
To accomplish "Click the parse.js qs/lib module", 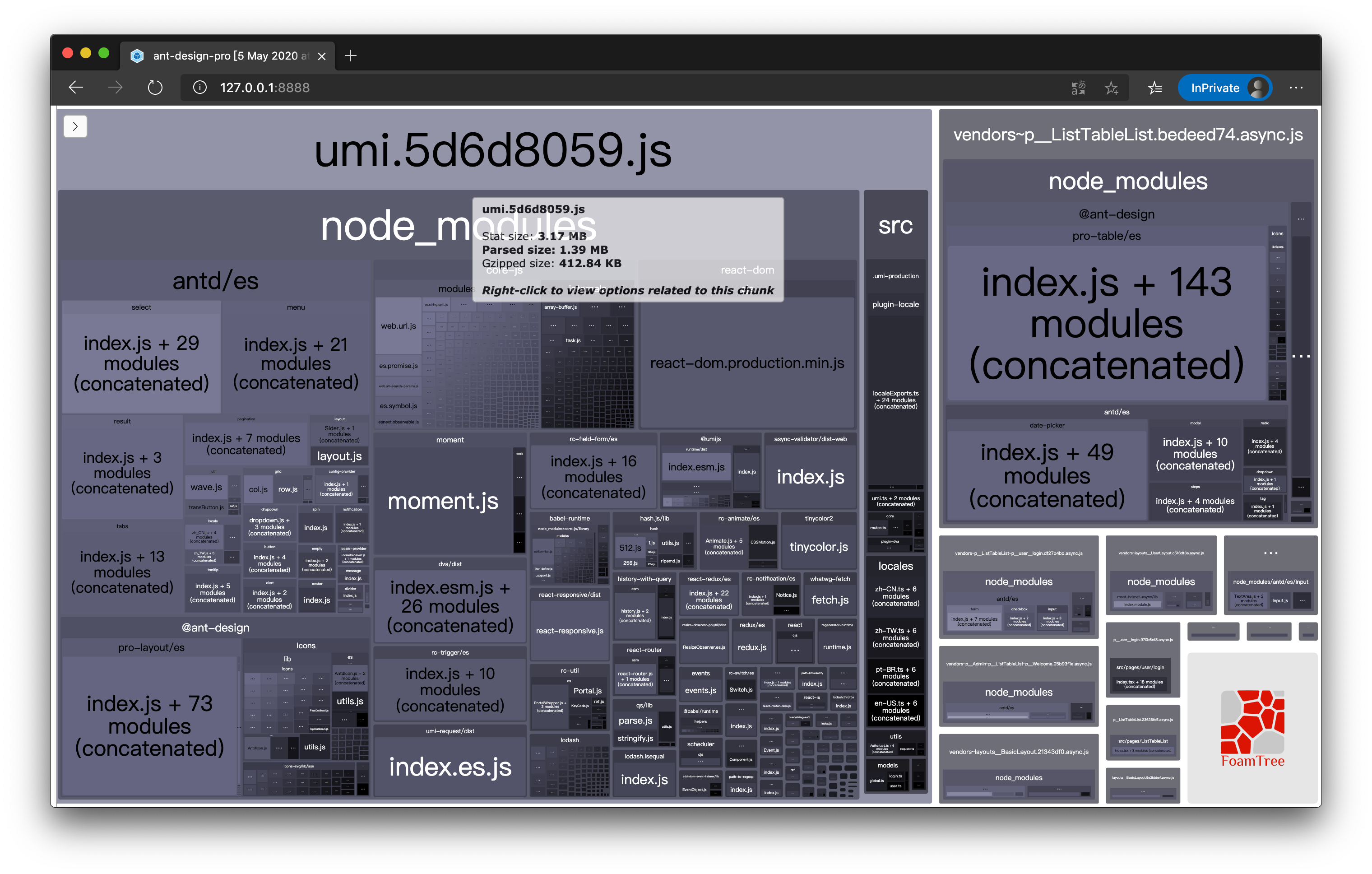I will 635,721.
